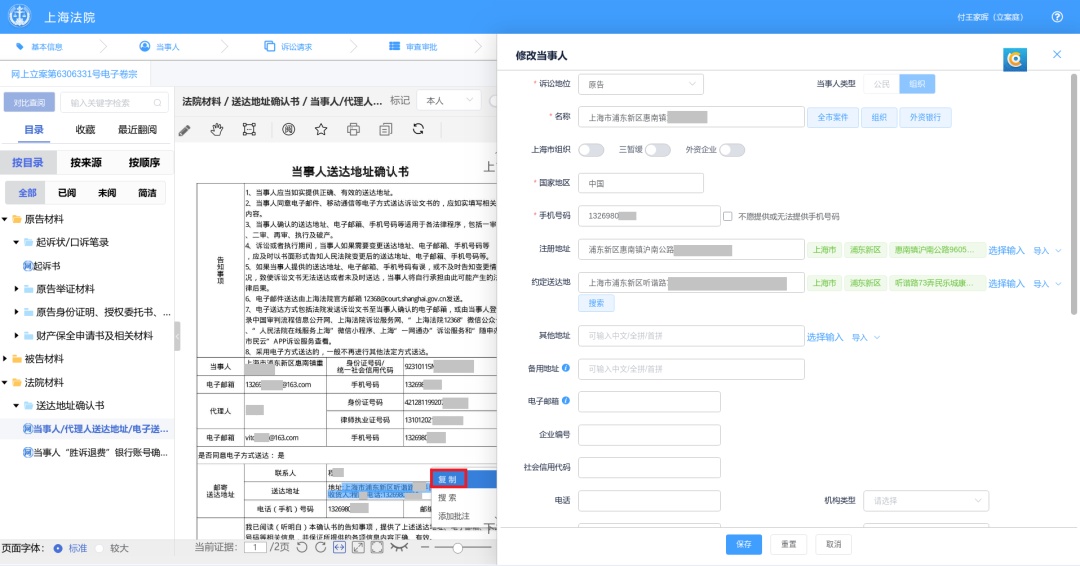The height and width of the screenshot is (566, 1080).
Task: Check 不愿提供或无法提供手机号码 checkbox
Action: pos(728,216)
